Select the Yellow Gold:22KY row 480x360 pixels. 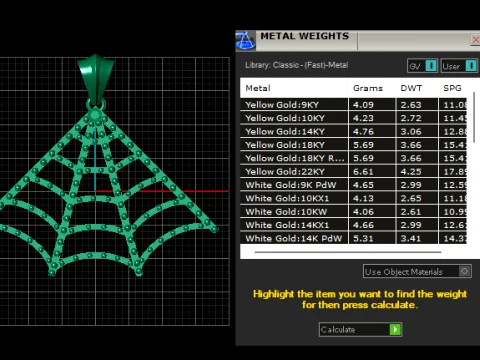(353, 171)
